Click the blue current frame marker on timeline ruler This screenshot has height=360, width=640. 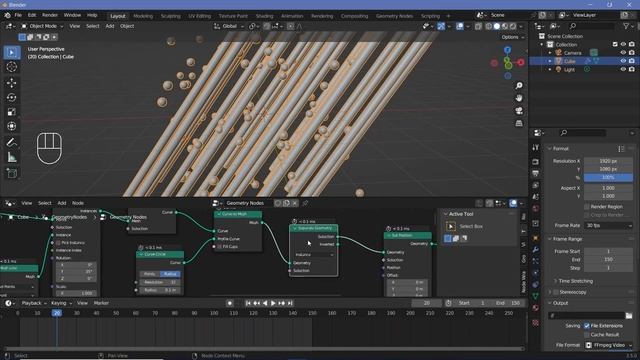[57, 313]
